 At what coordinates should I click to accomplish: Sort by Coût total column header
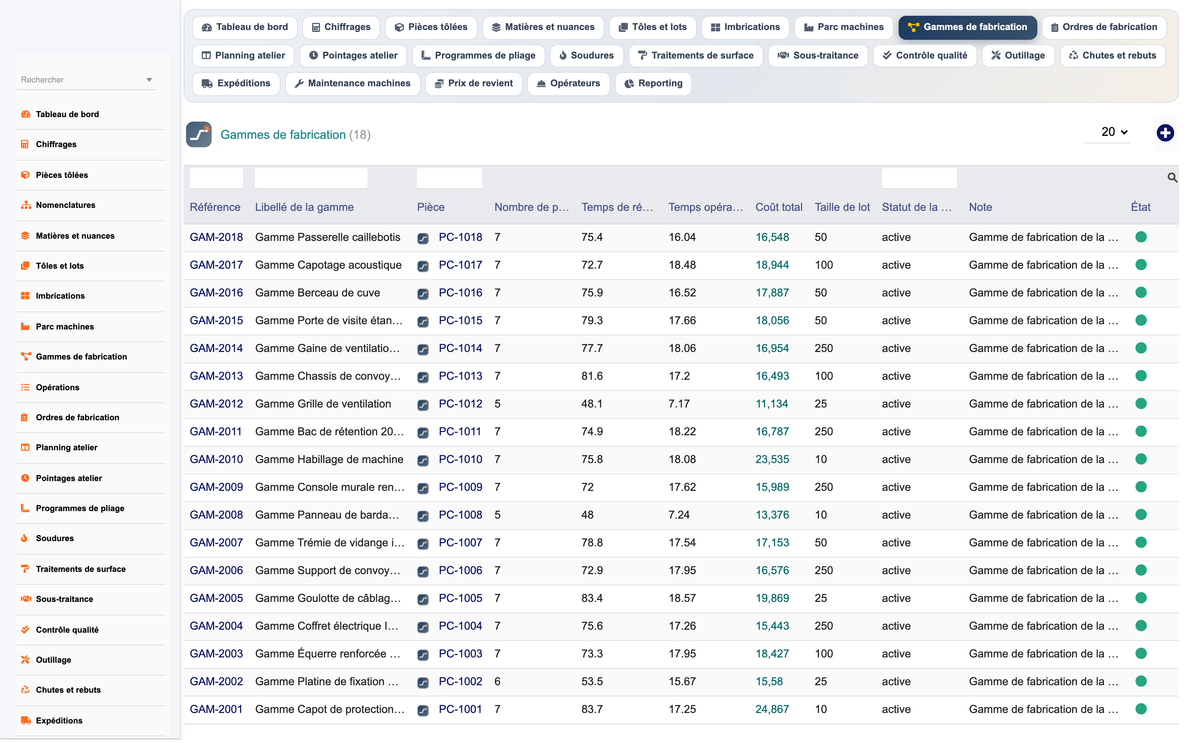[x=779, y=208]
